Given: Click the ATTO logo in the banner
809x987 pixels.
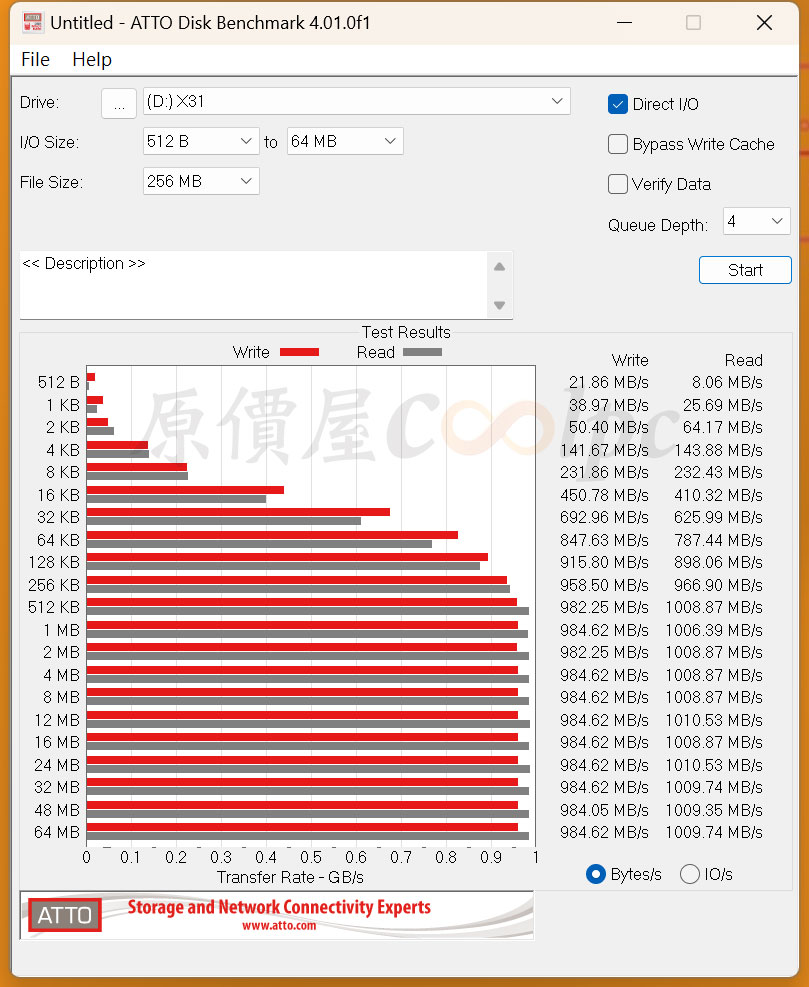Looking at the screenshot, I should (65, 915).
